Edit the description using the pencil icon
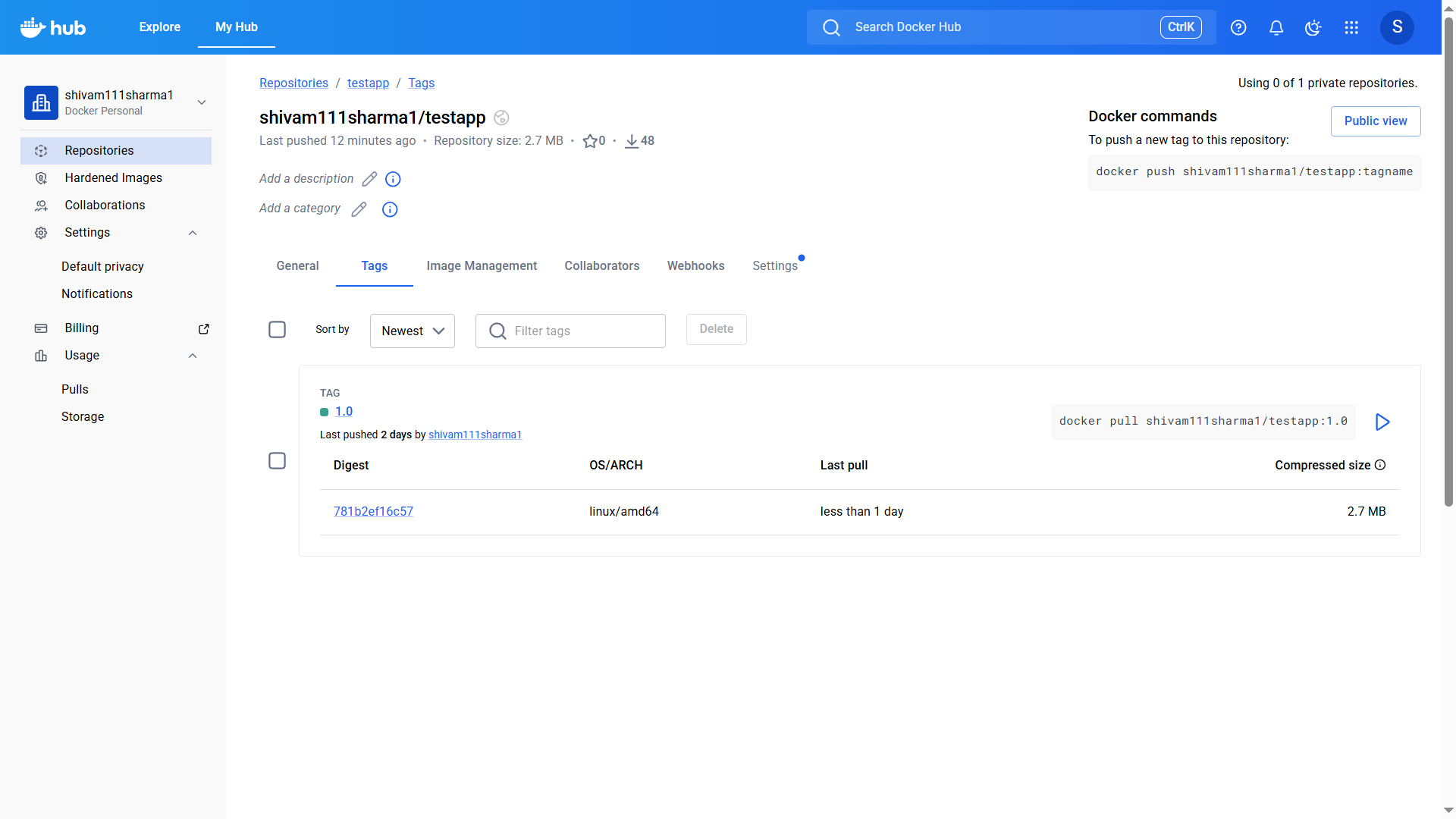This screenshot has width=1456, height=819. [x=369, y=179]
